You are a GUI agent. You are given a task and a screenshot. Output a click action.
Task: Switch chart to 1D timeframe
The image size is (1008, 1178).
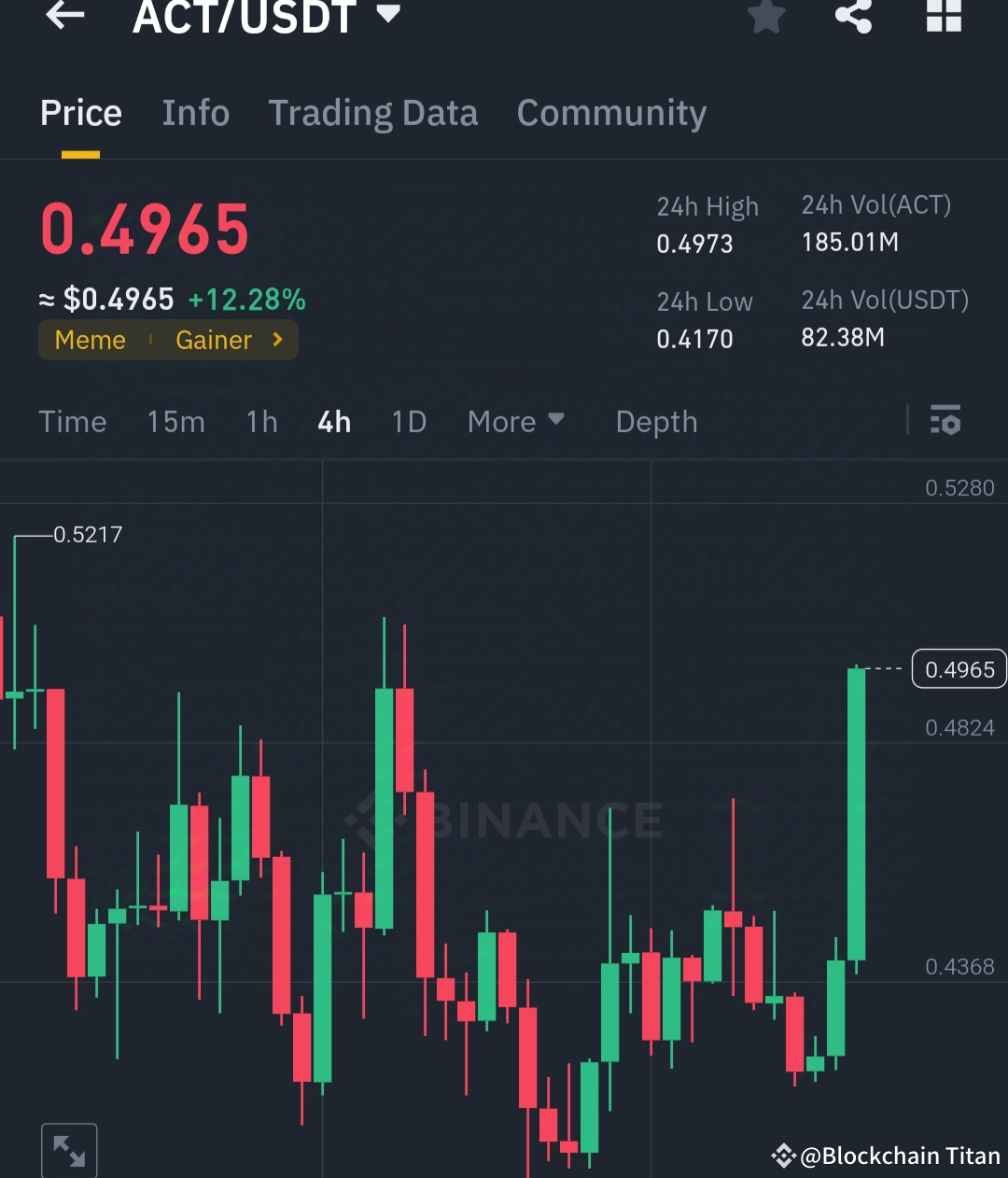click(x=408, y=422)
